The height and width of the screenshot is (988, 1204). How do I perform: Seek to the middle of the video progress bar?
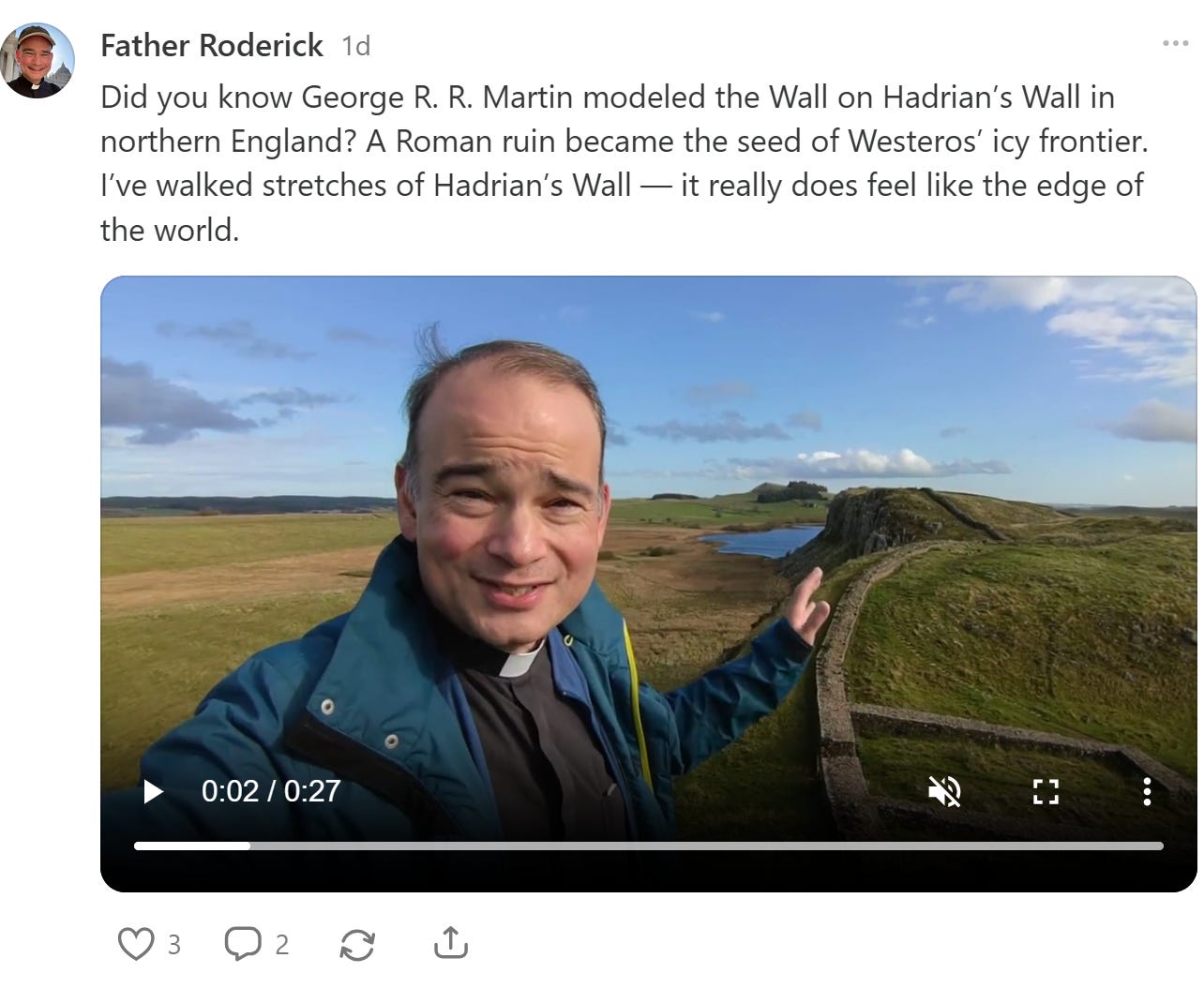649,846
